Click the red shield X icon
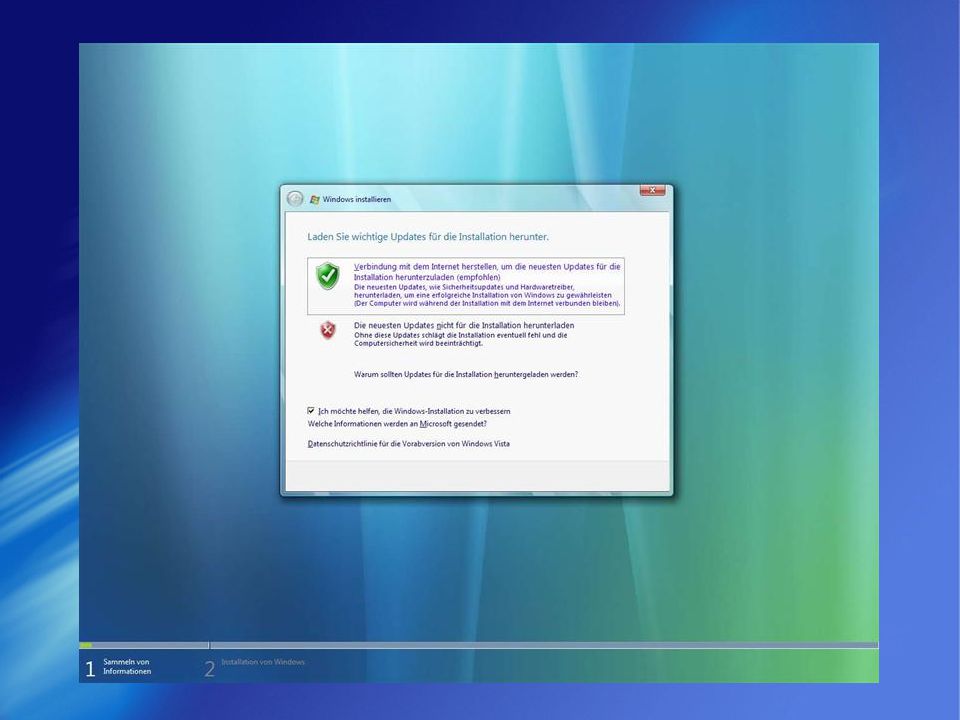 click(x=328, y=331)
